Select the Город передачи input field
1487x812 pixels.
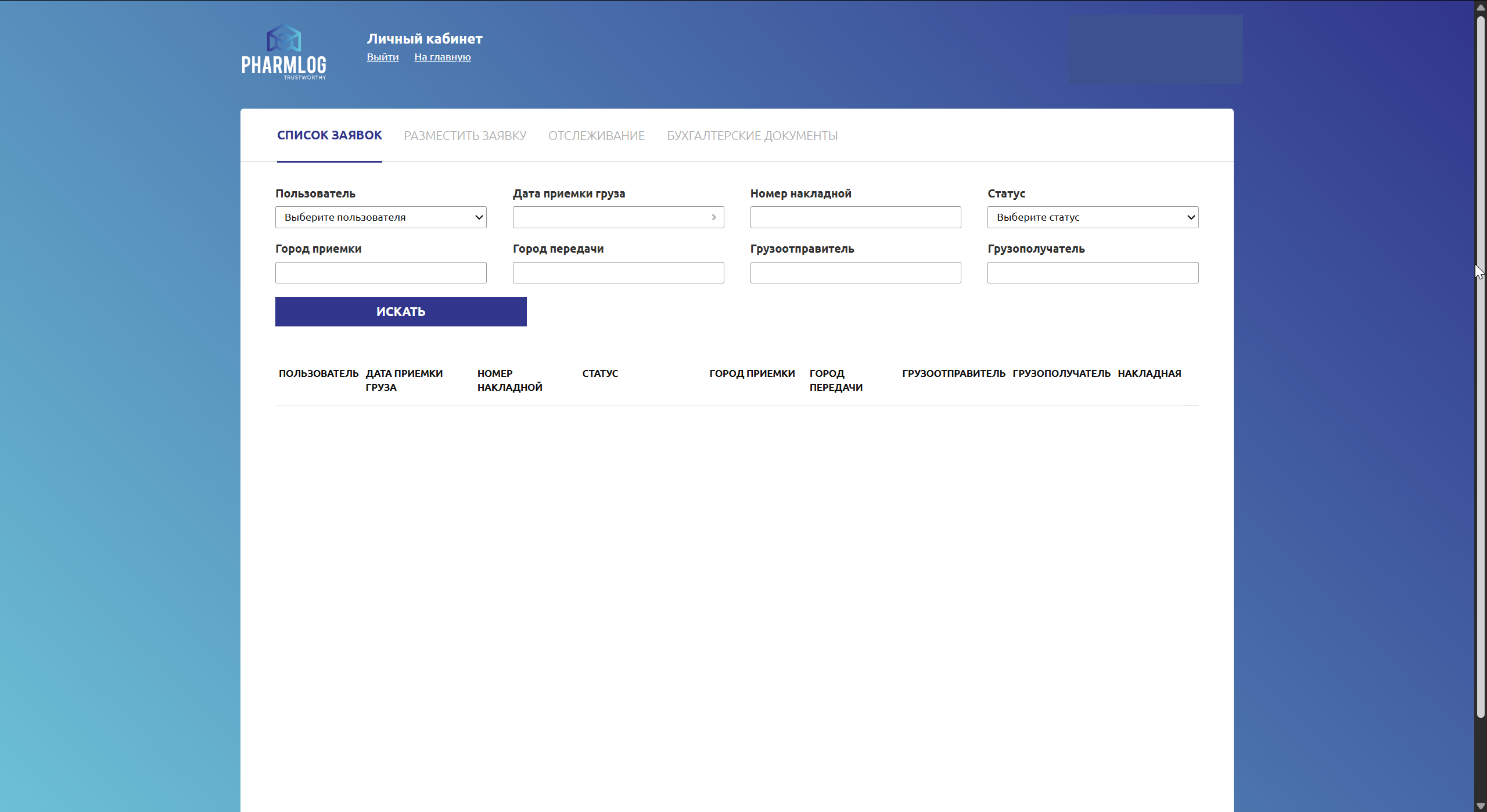618,272
